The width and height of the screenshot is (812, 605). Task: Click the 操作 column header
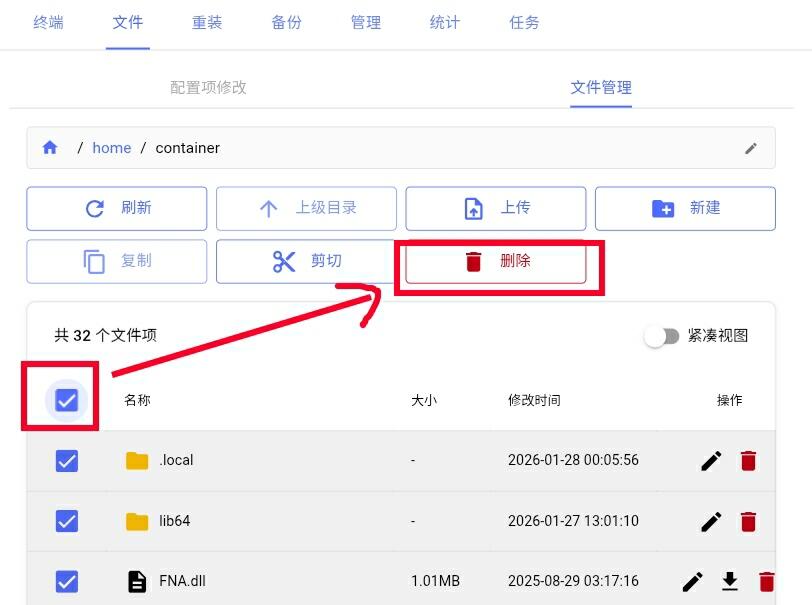[x=729, y=400]
